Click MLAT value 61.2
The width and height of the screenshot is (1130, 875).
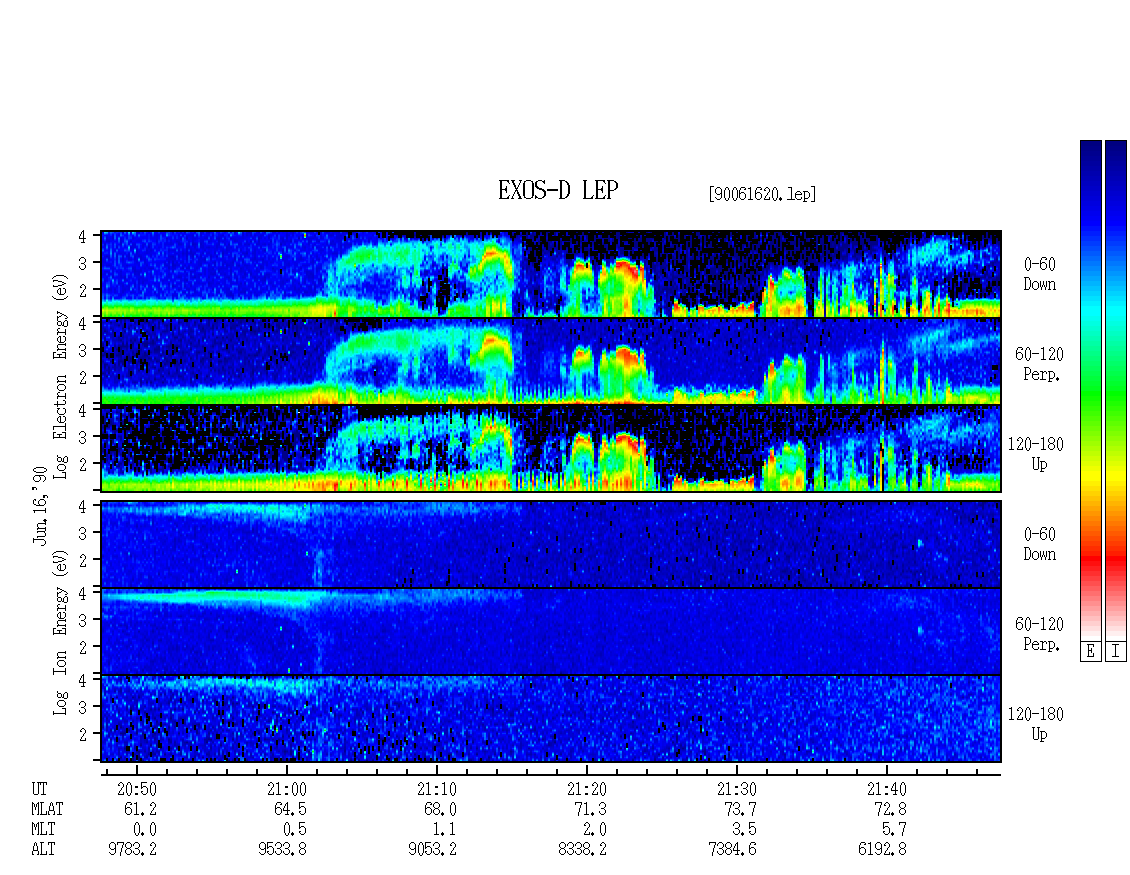click(141, 809)
